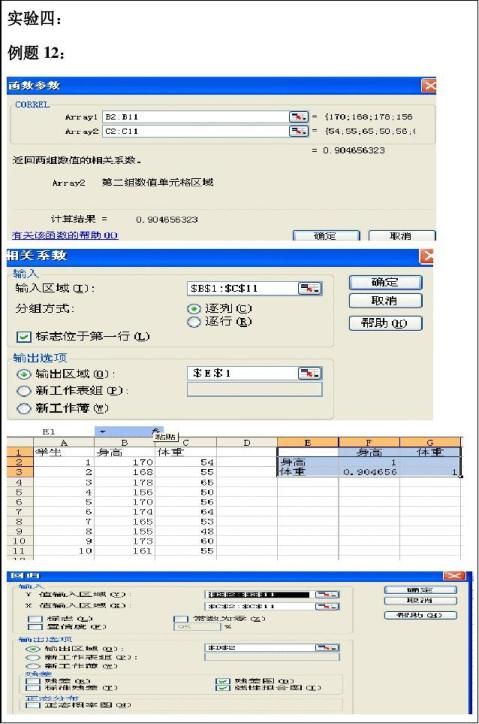Screen dimensions: 479x724
Task: Select 新工作表组 output radio option
Action: pyautogui.click(x=24, y=391)
